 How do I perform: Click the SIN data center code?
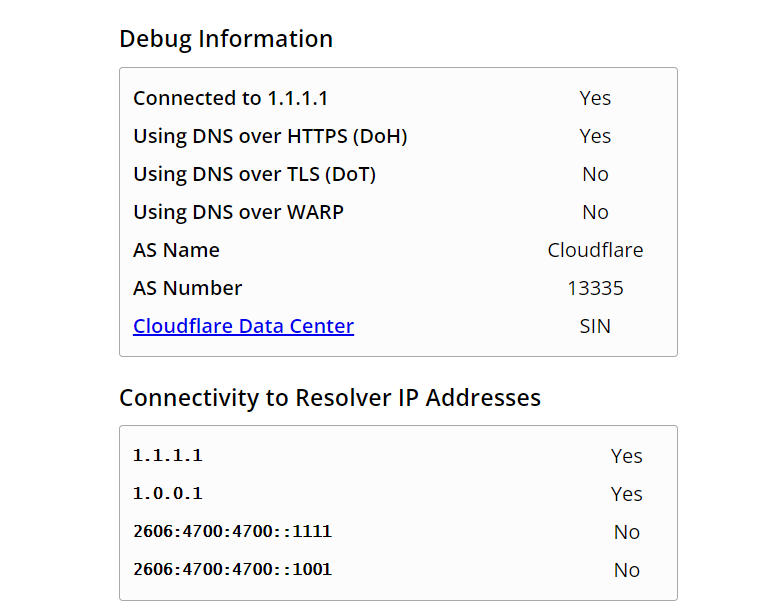click(x=595, y=326)
